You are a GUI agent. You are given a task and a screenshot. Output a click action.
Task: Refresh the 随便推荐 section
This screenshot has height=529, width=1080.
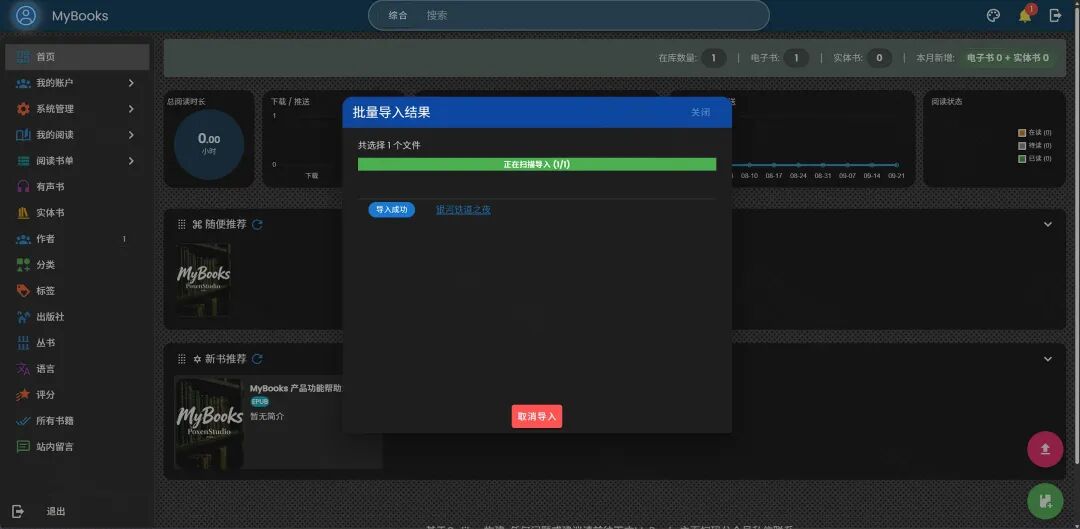point(257,224)
